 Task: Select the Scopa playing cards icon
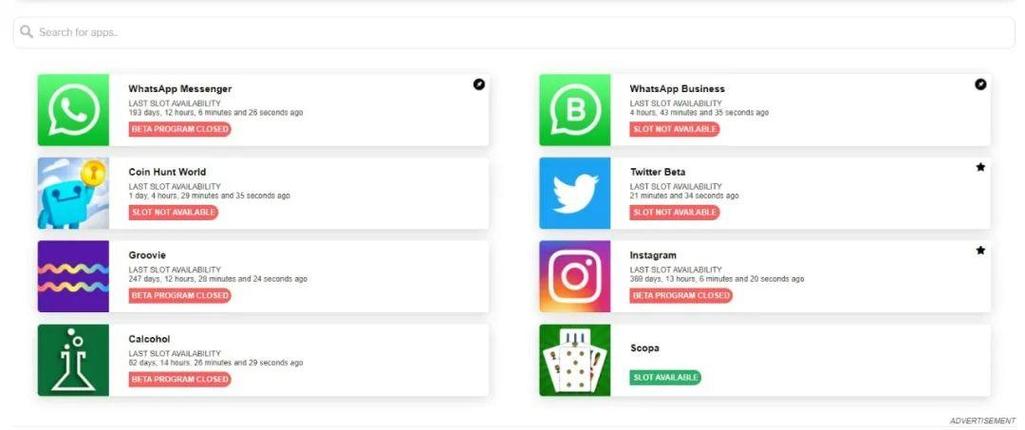click(575, 360)
